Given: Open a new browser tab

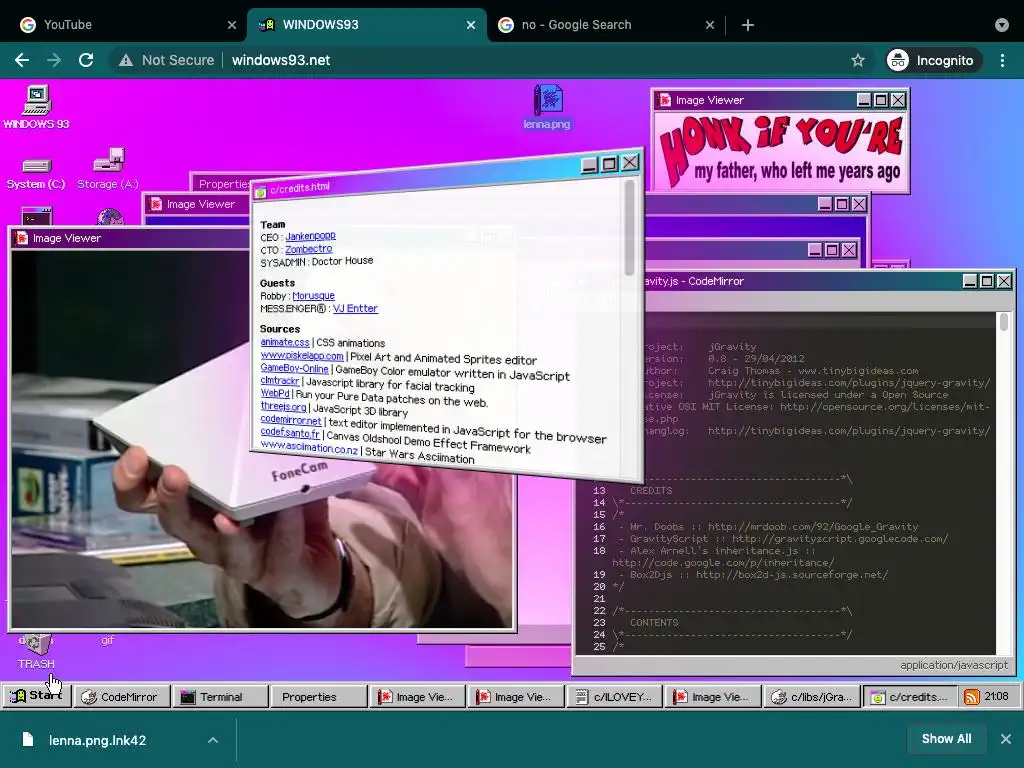Looking at the screenshot, I should point(748,25).
